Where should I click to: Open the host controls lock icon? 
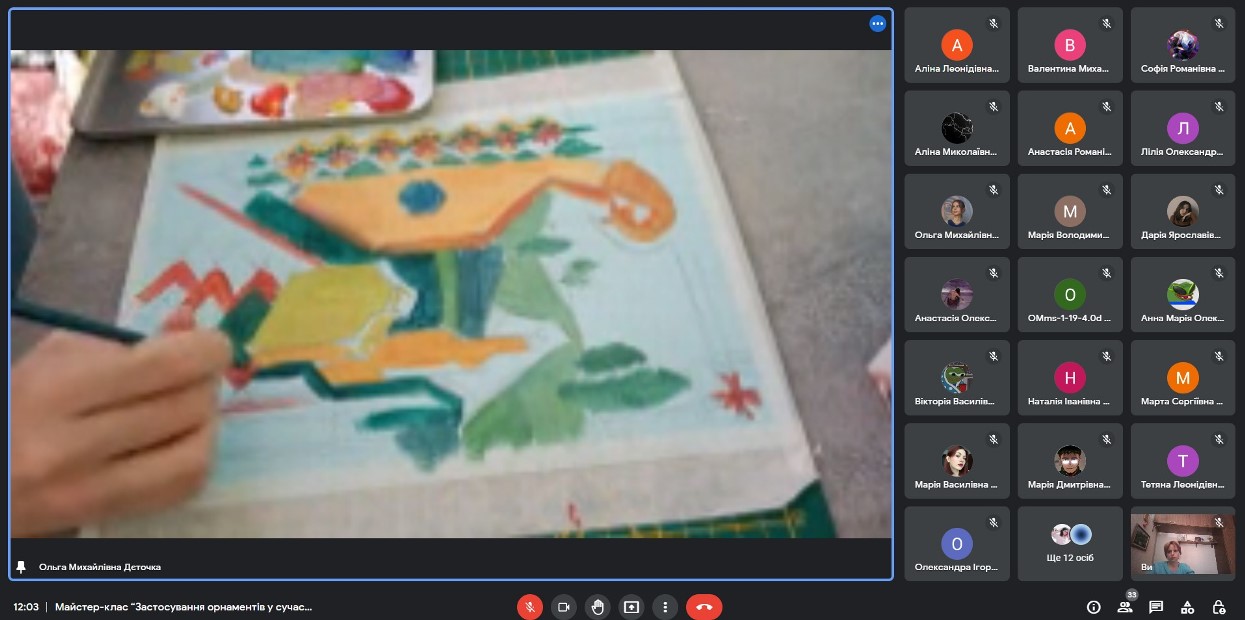tap(1218, 607)
